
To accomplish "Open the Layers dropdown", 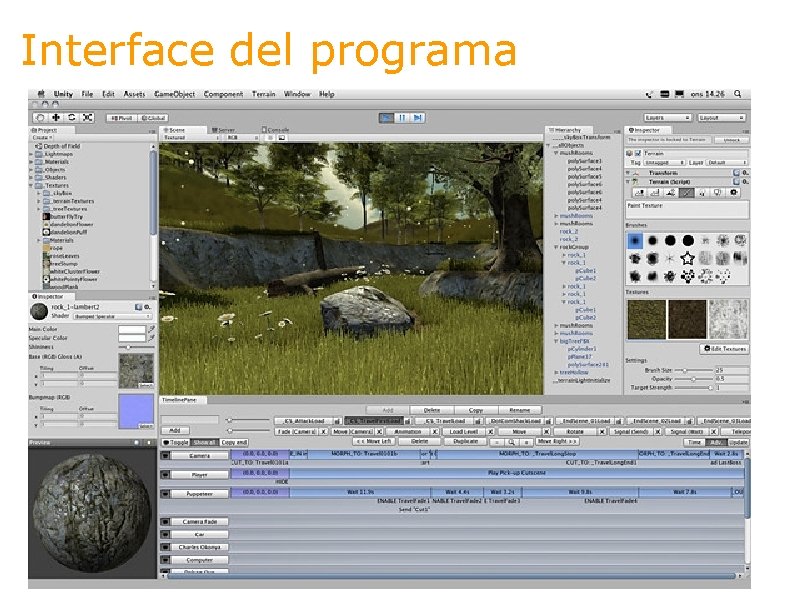I will (x=667, y=118).
